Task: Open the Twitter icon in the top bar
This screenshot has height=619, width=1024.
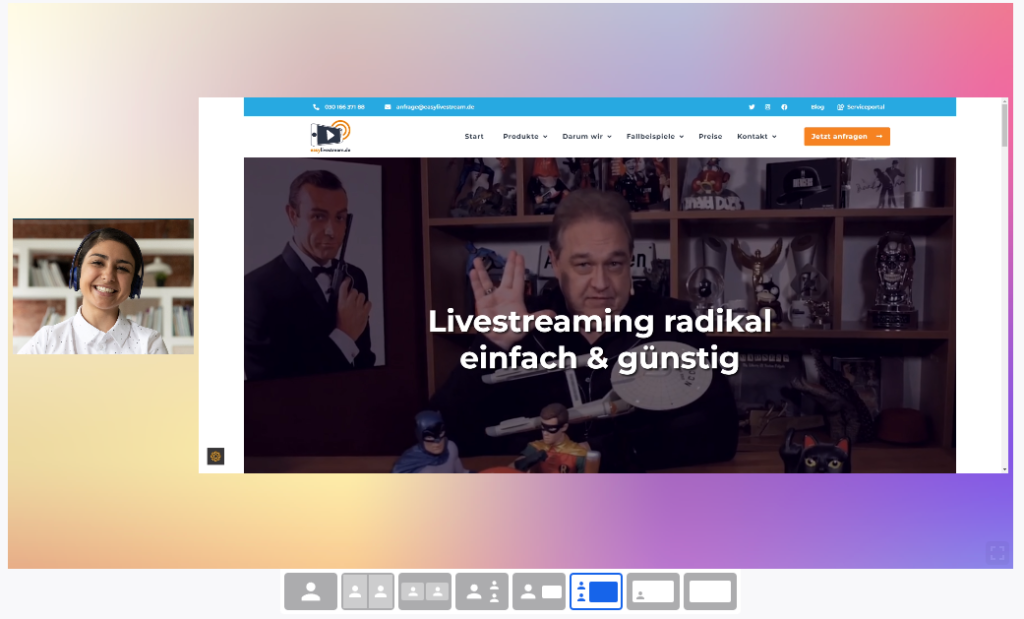Action: click(752, 107)
